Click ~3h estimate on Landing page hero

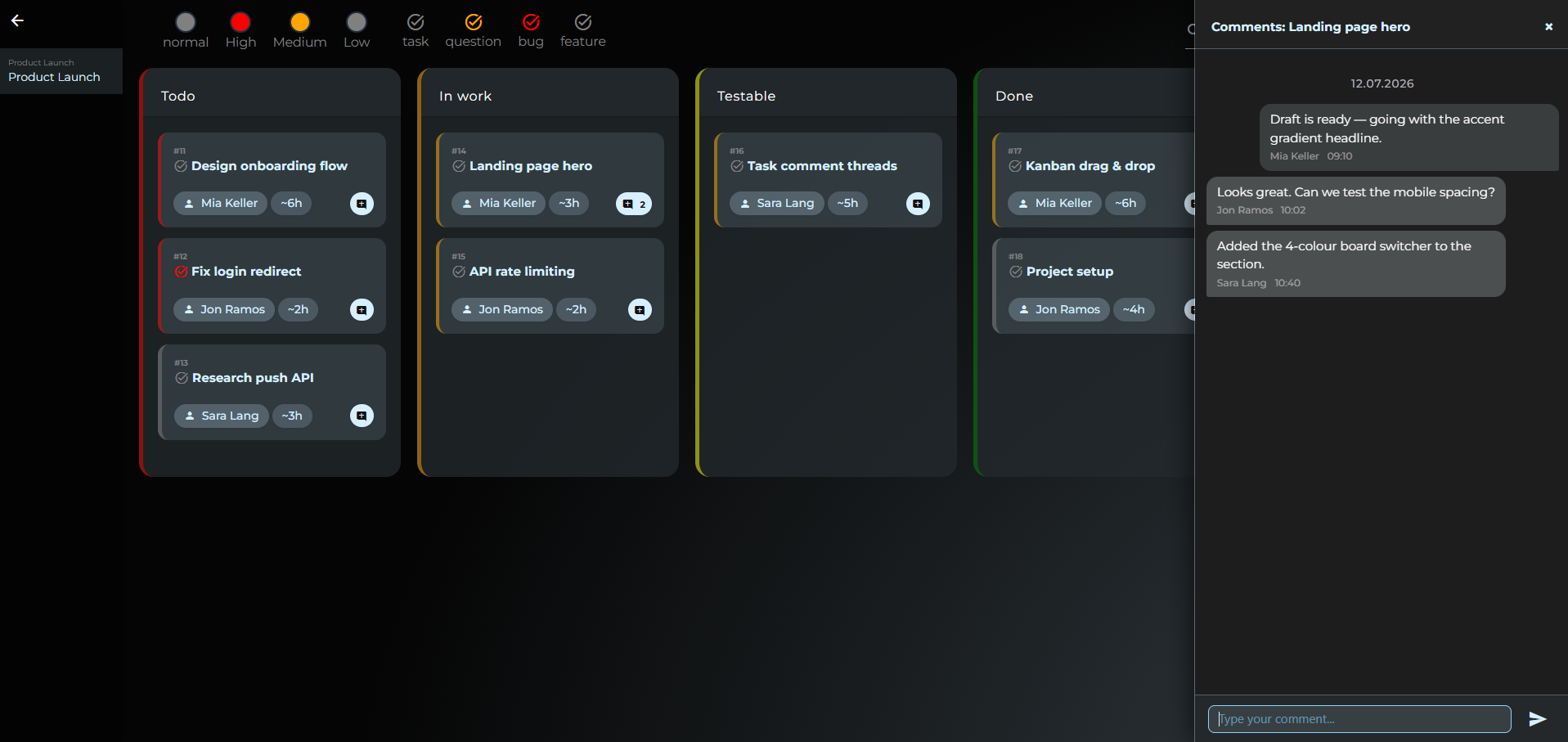pyautogui.click(x=568, y=203)
